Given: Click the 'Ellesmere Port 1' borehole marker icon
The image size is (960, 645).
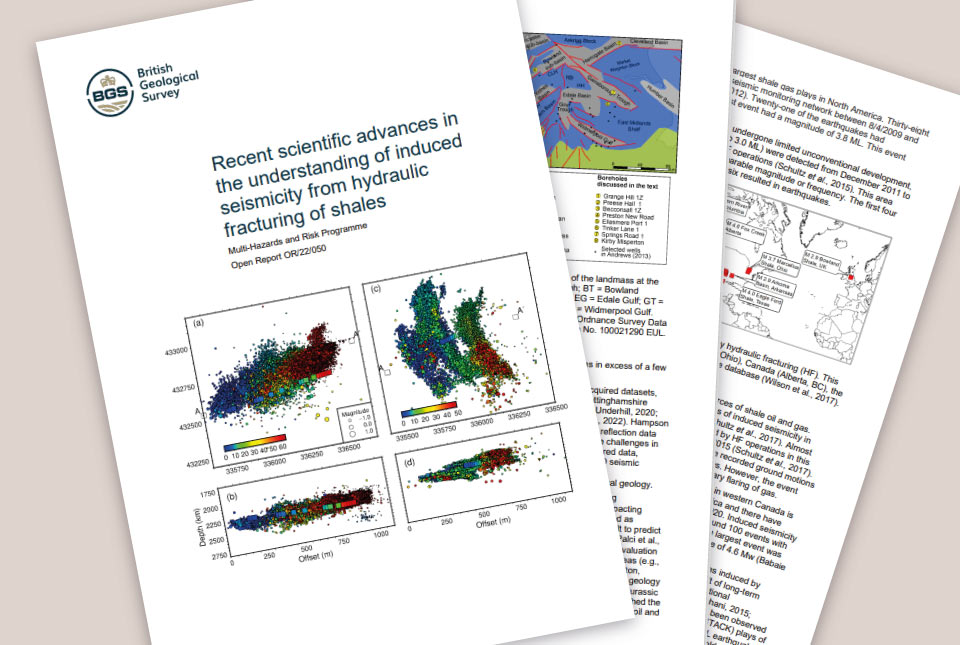Looking at the screenshot, I should click(598, 222).
